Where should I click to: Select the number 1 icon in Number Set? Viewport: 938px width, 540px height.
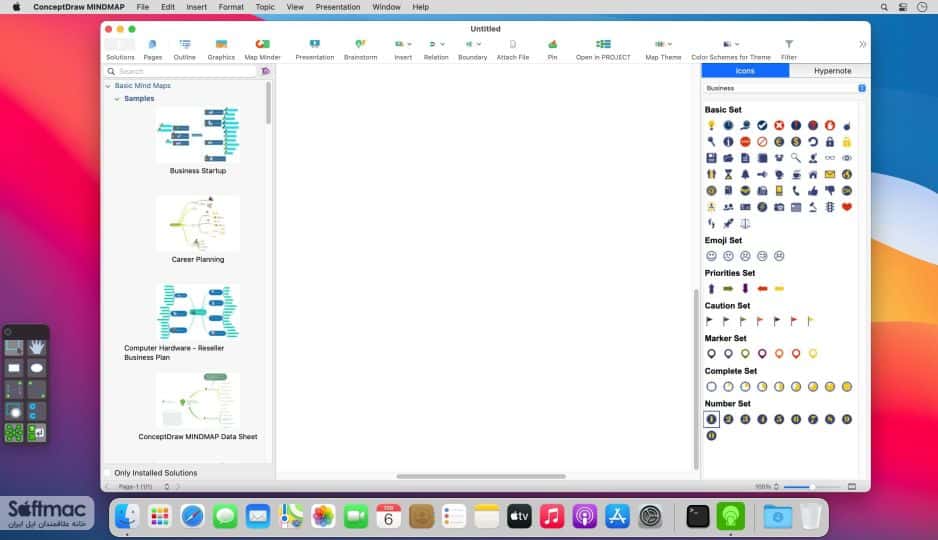point(711,419)
